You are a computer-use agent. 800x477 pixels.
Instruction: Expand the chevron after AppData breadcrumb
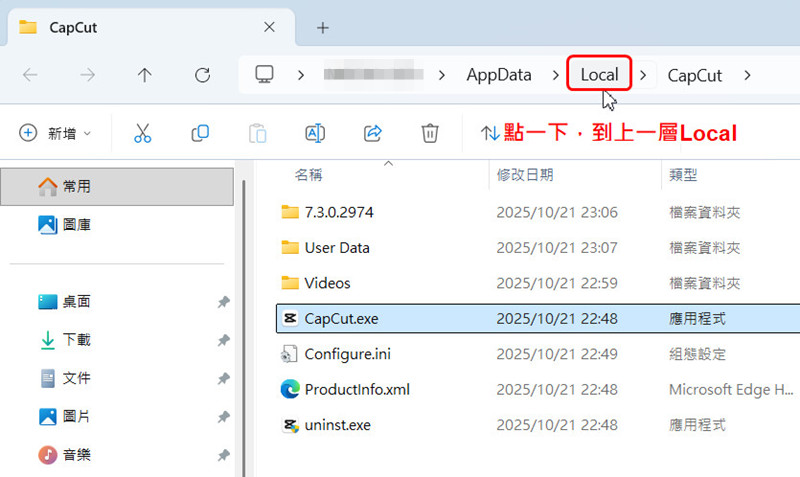coord(555,75)
